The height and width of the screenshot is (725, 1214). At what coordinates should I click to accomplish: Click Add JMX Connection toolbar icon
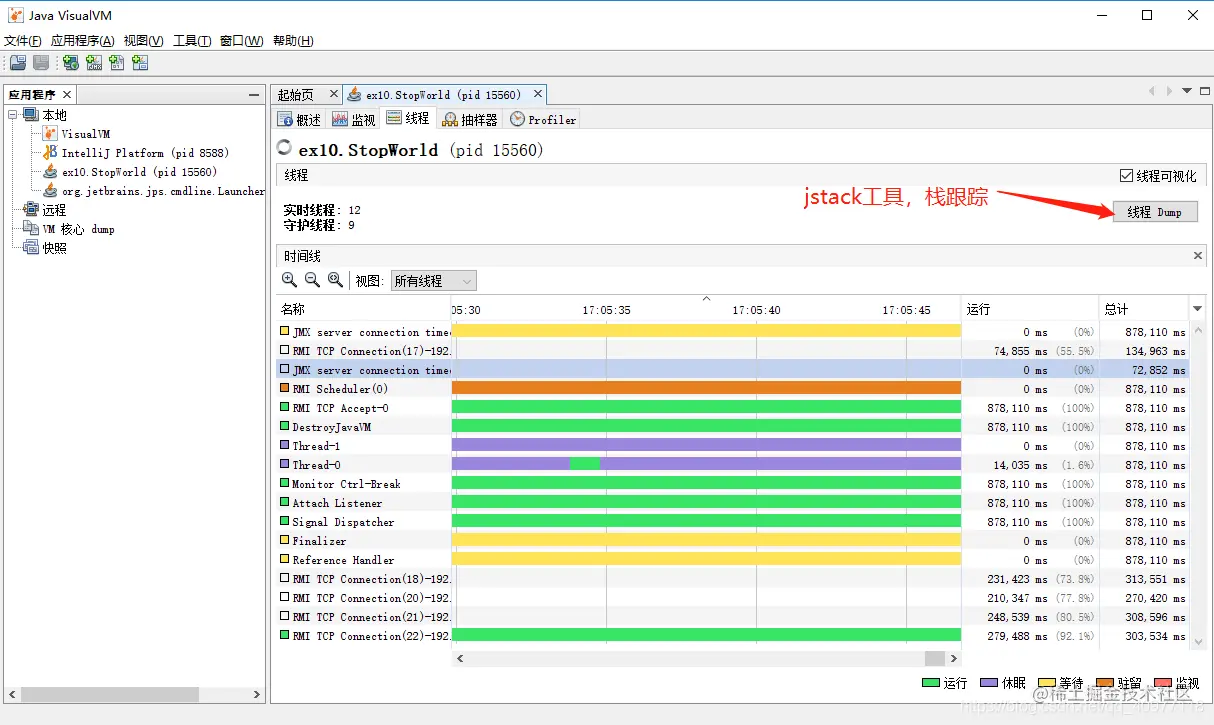coord(94,63)
